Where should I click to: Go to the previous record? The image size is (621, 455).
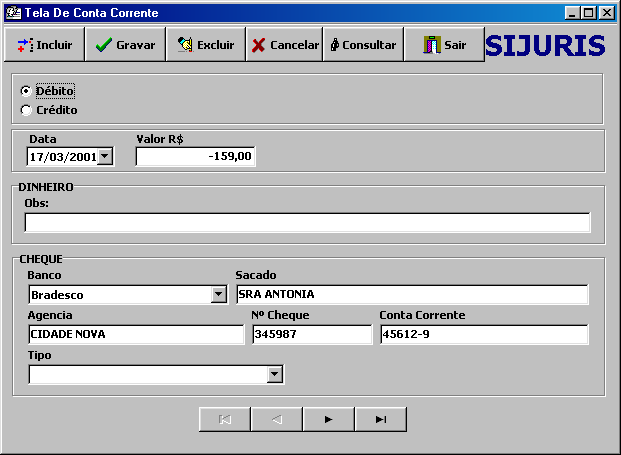click(277, 419)
